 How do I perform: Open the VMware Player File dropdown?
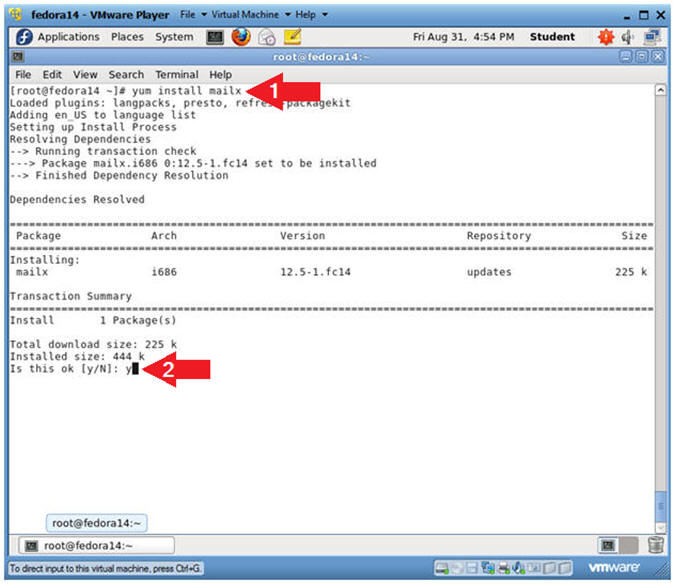tap(193, 15)
